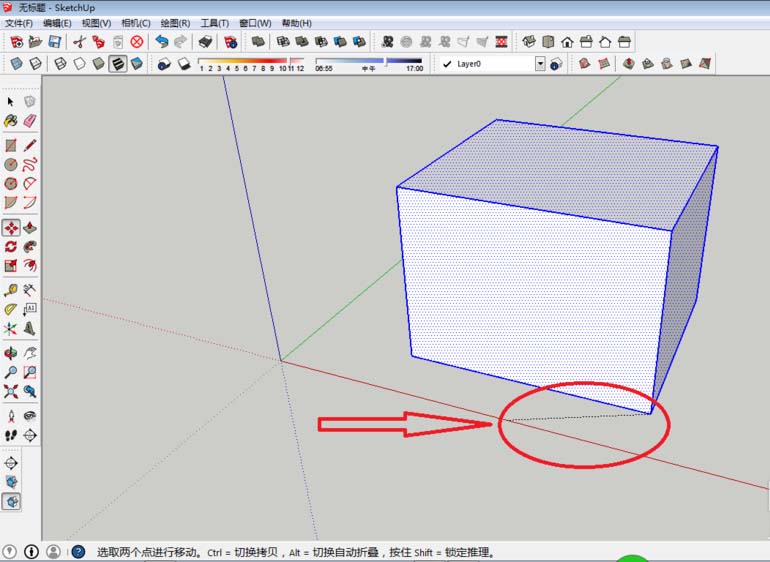This screenshot has width=770, height=562.
Task: Select the Freehand squiggle tool
Action: pyautogui.click(x=30, y=165)
